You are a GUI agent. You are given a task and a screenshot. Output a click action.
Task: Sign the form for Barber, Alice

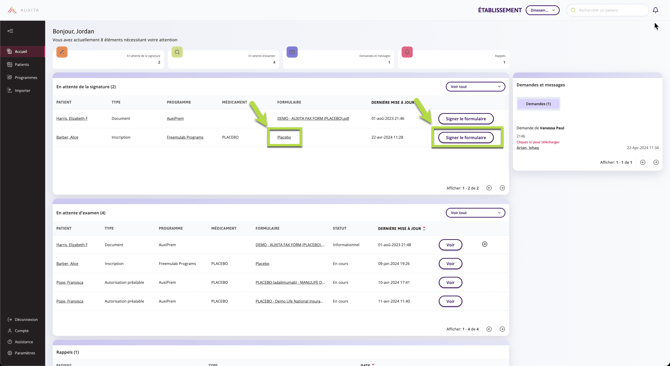click(x=466, y=138)
